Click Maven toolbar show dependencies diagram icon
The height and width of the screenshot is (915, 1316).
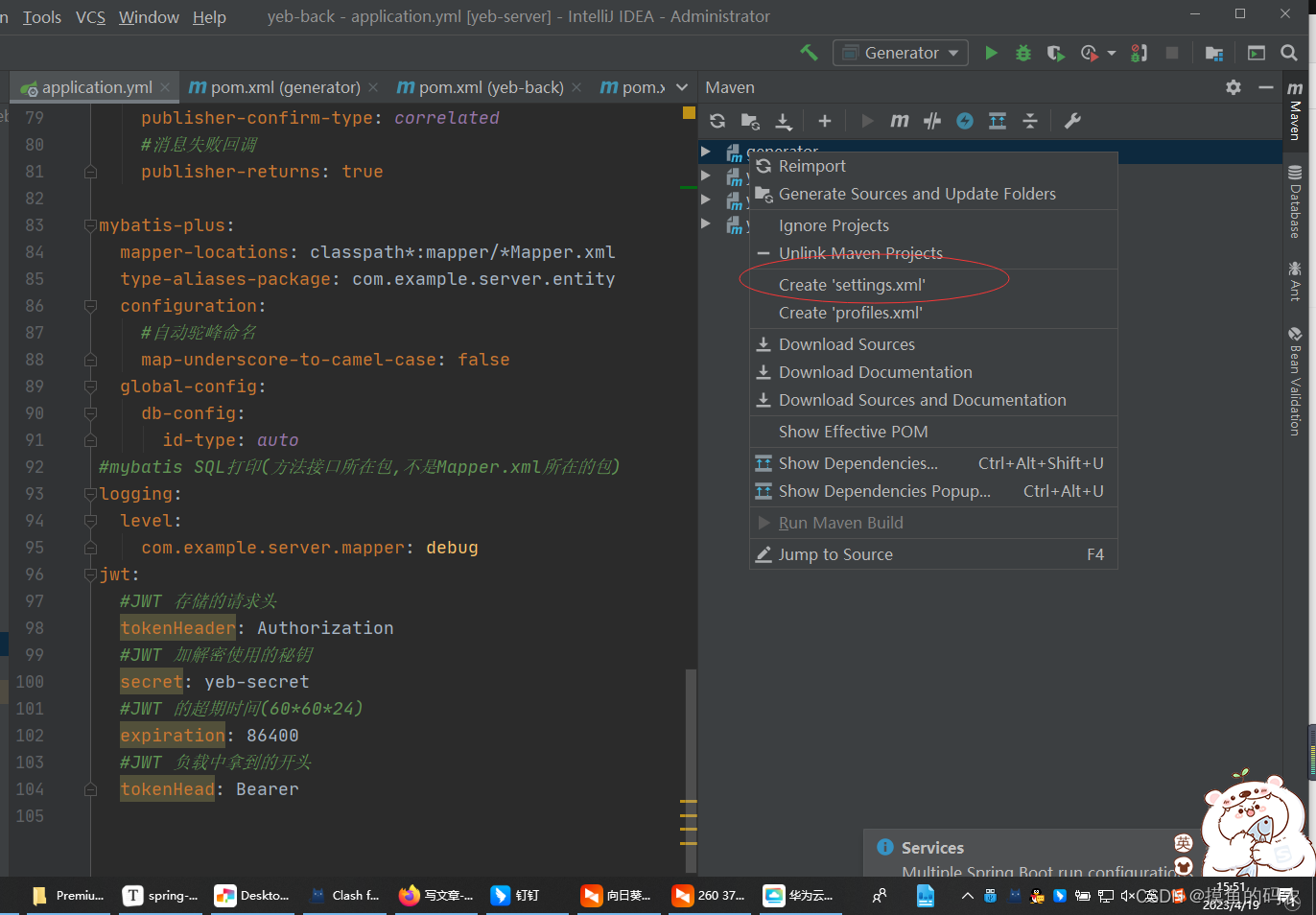click(998, 121)
